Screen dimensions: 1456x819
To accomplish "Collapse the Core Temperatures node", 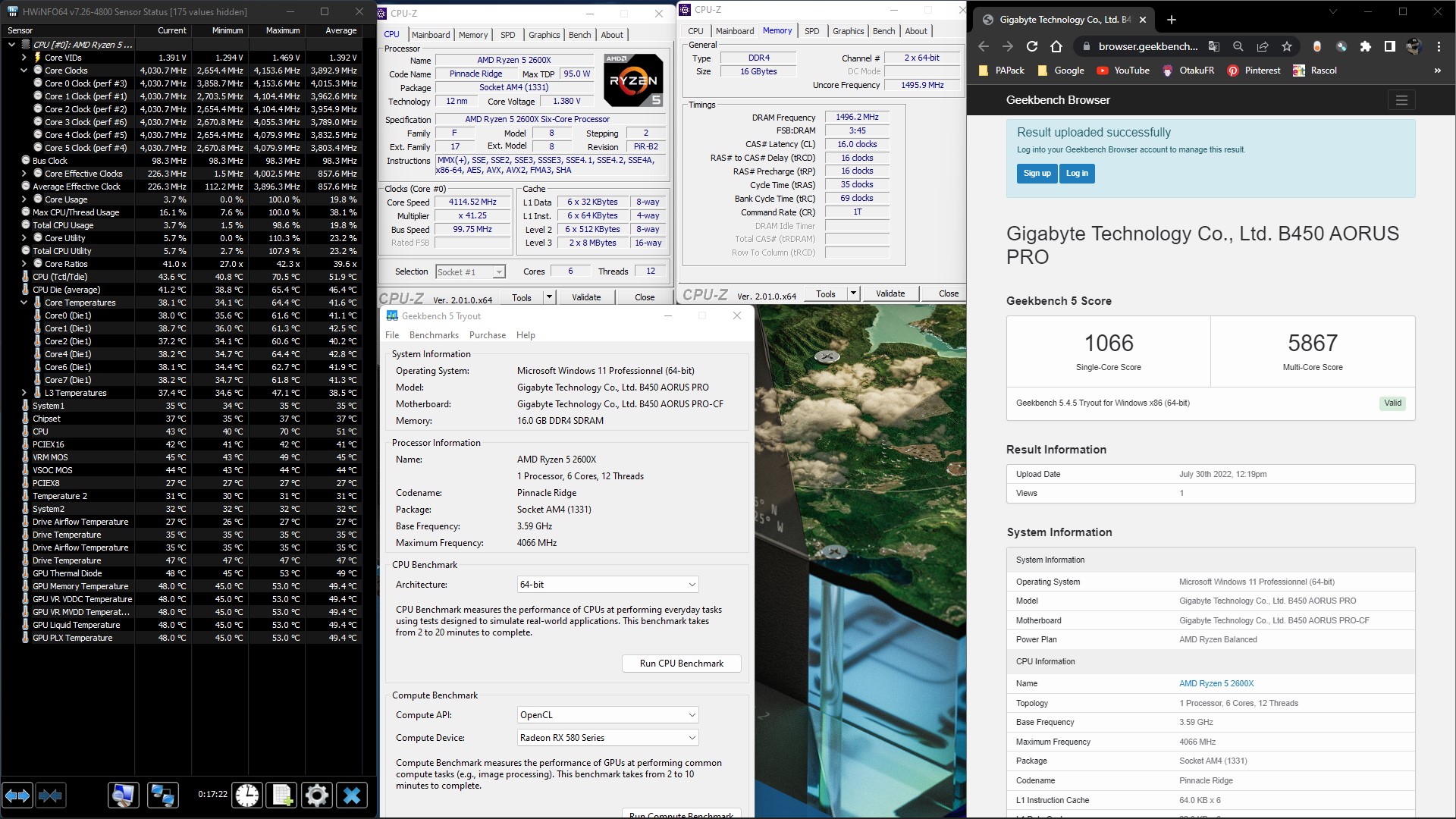I will [24, 303].
